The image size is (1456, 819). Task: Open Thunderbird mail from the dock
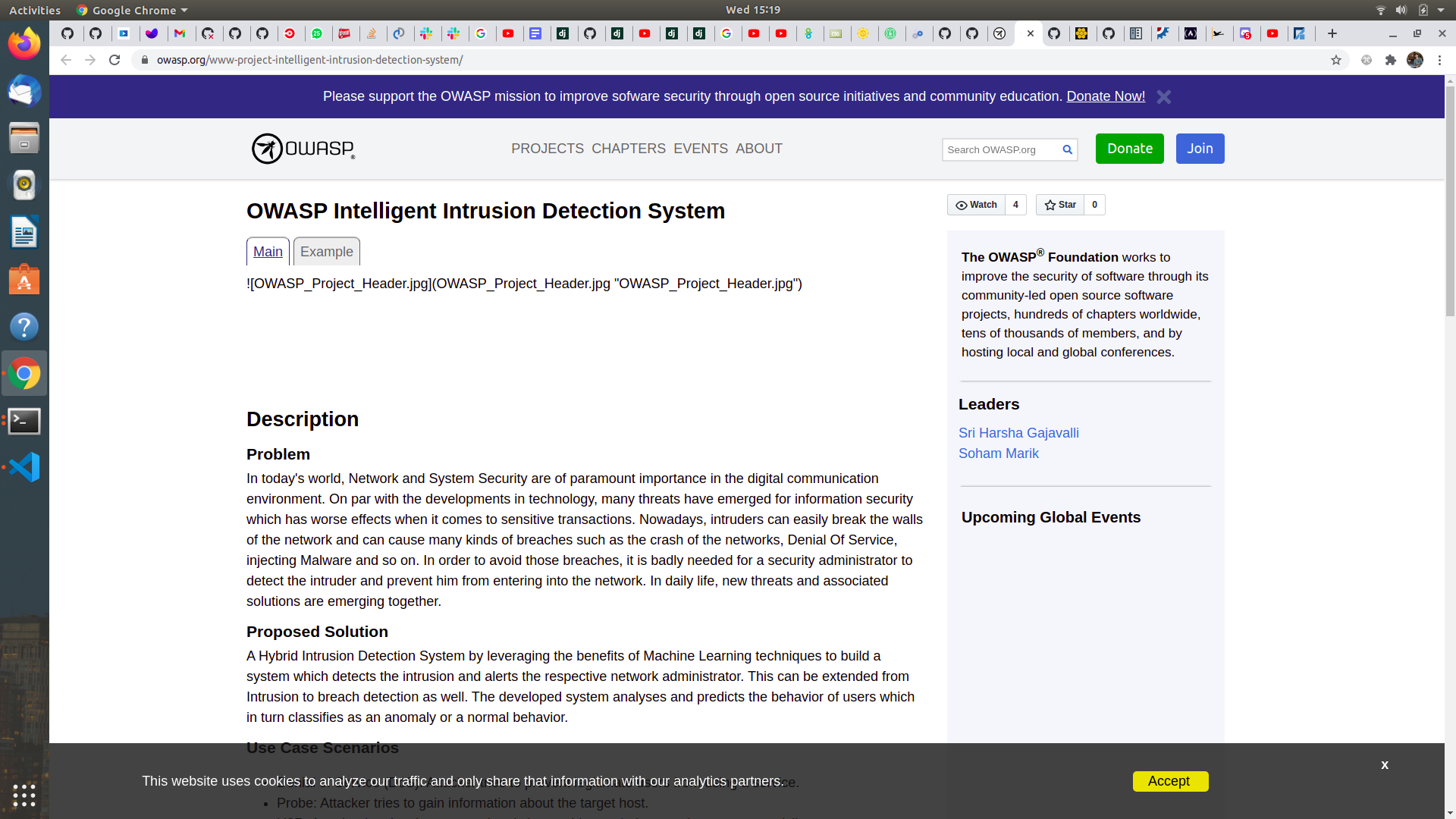pos(24,91)
